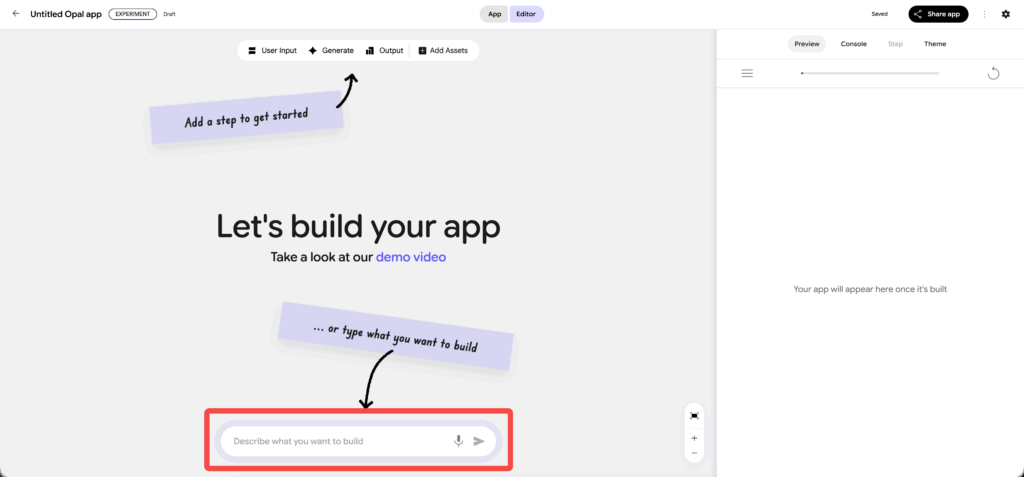Open the demo video link
Screen dimensions: 1024x477
pos(411,257)
